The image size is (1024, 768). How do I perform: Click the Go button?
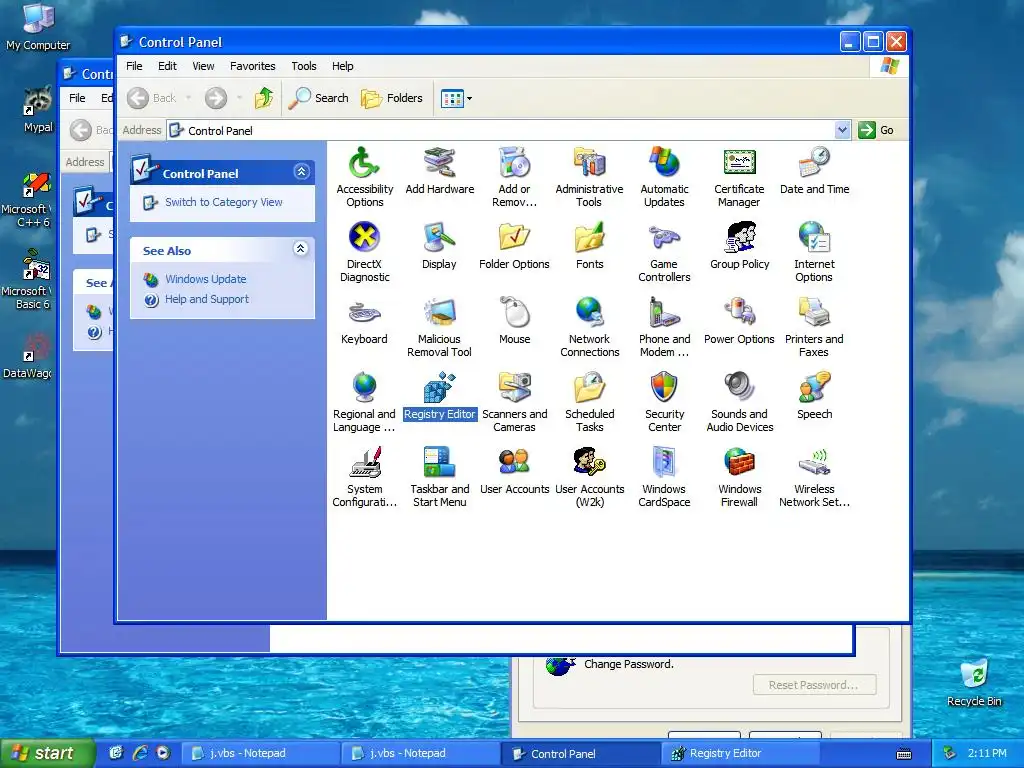pyautogui.click(x=876, y=130)
